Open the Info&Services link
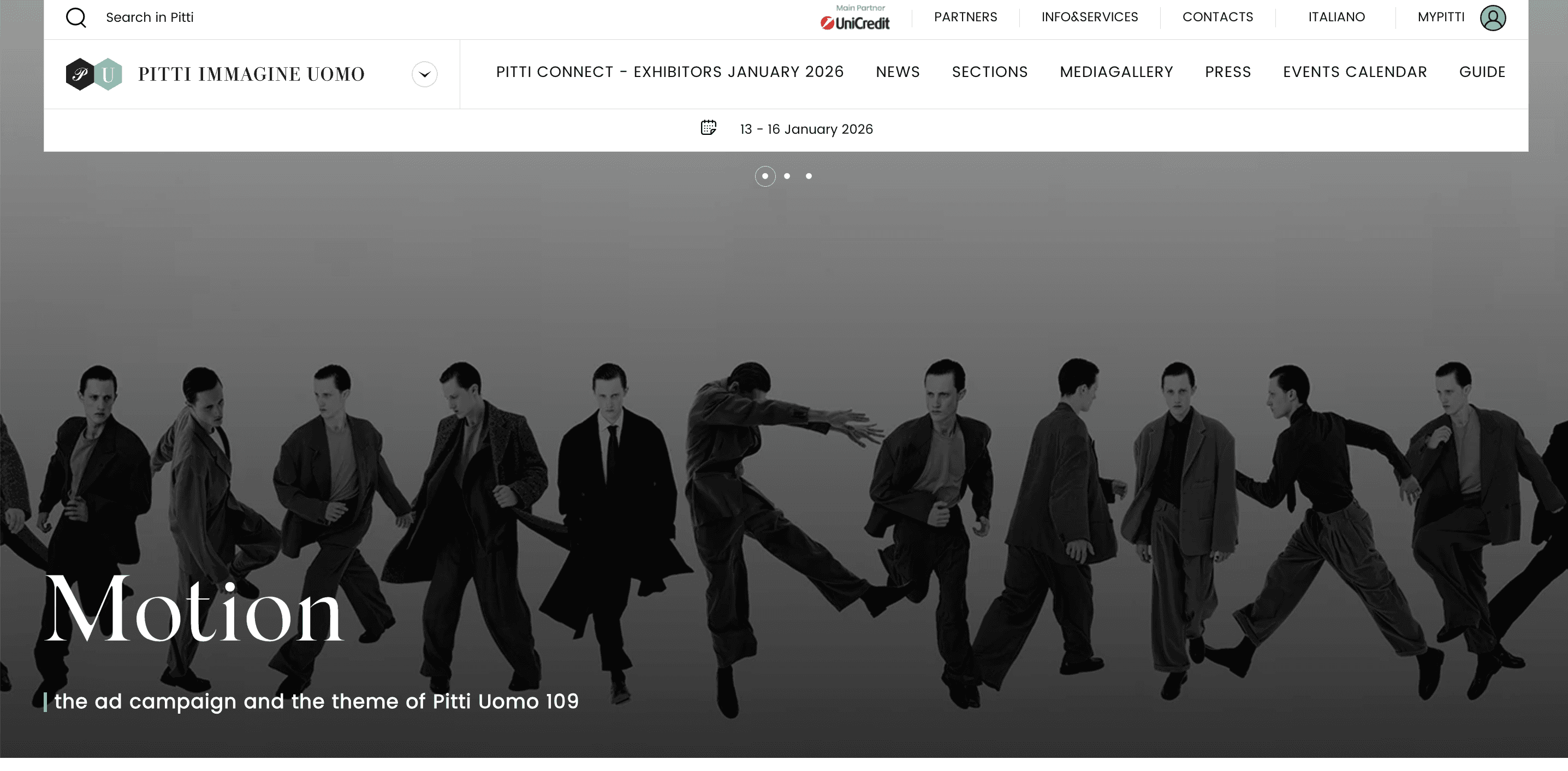 pyautogui.click(x=1090, y=17)
